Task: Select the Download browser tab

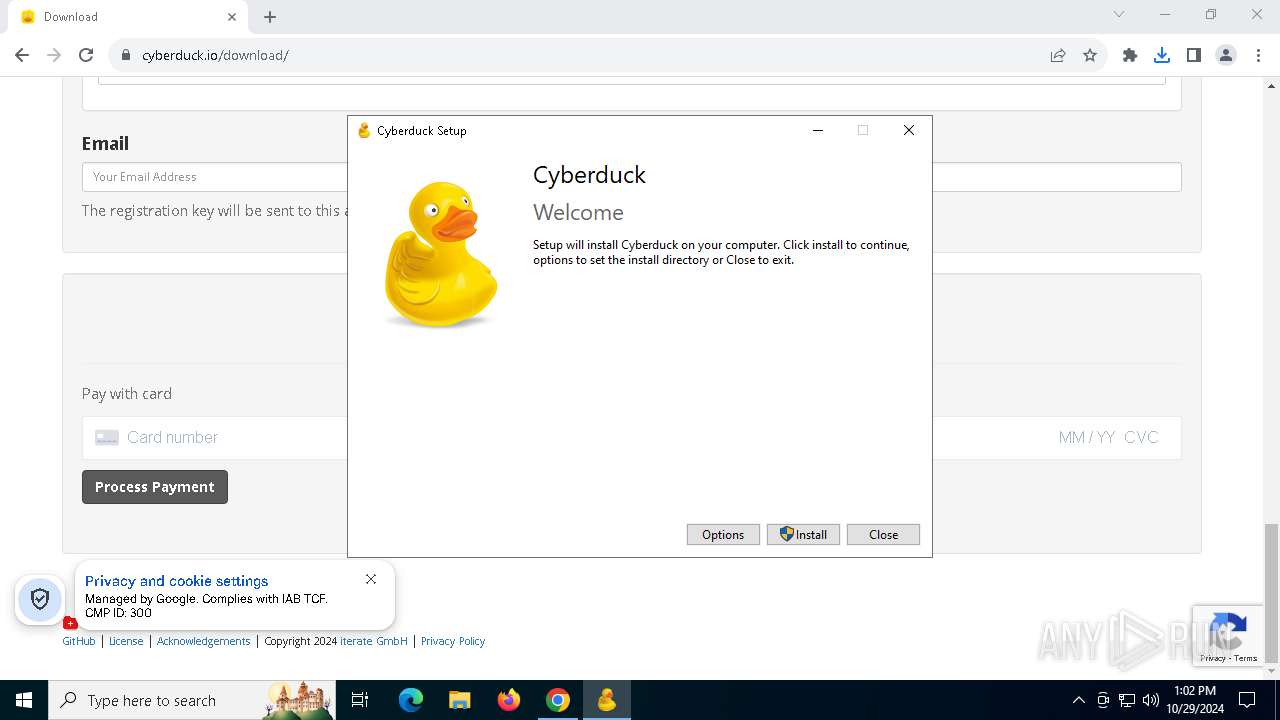Action: click(x=128, y=17)
